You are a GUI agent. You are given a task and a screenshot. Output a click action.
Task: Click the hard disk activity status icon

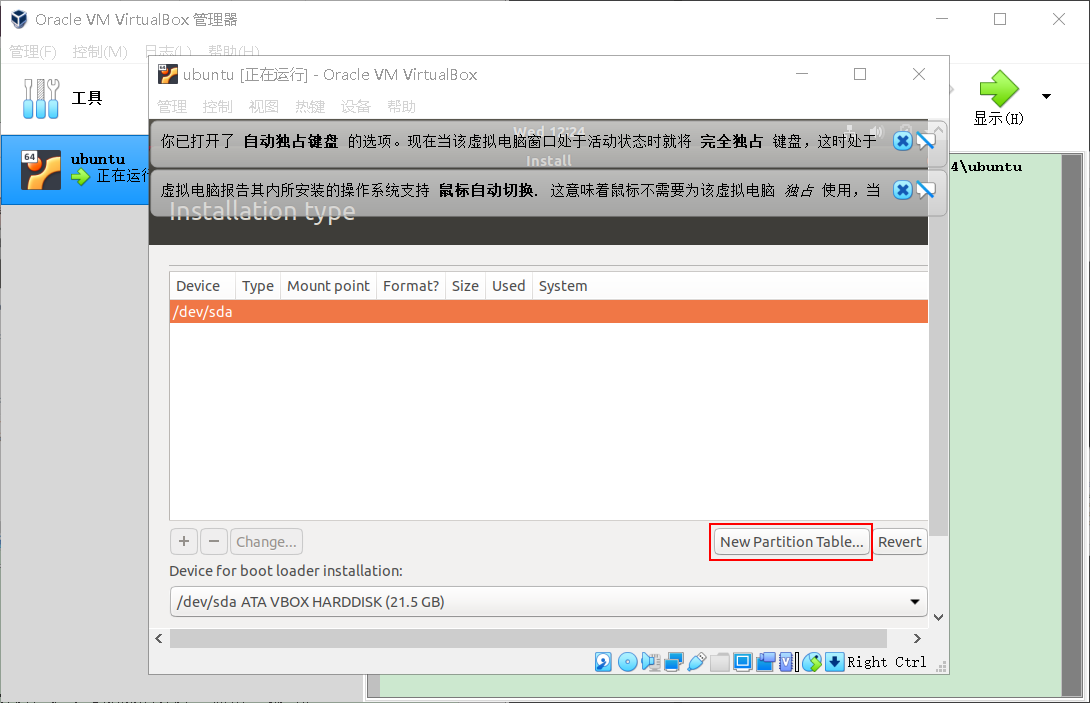(x=603, y=662)
